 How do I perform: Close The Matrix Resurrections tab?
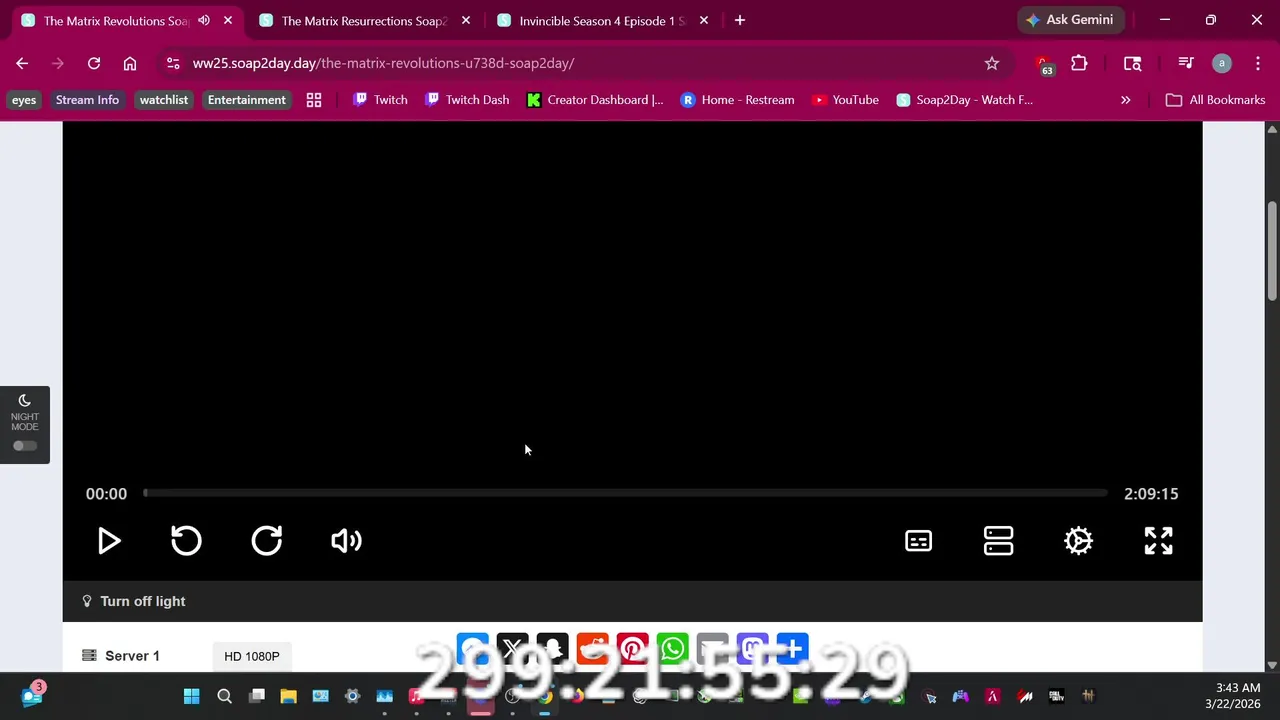tap(465, 20)
